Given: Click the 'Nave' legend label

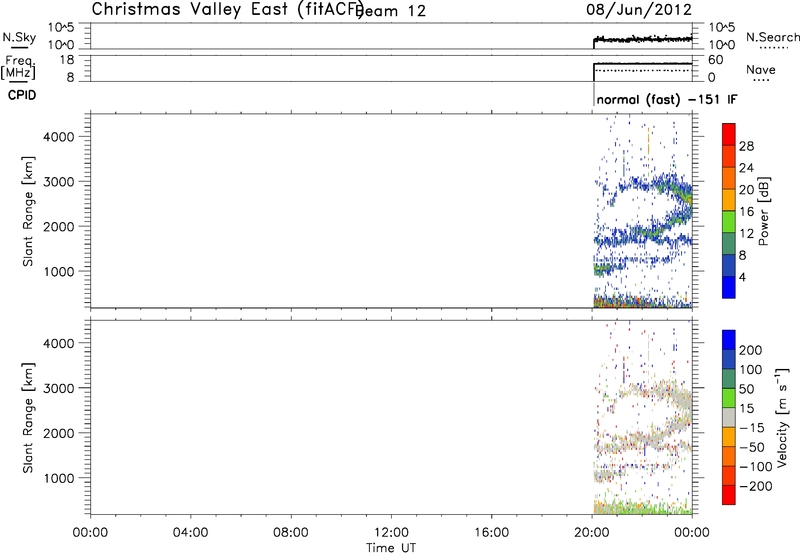Looking at the screenshot, I should (x=760, y=70).
